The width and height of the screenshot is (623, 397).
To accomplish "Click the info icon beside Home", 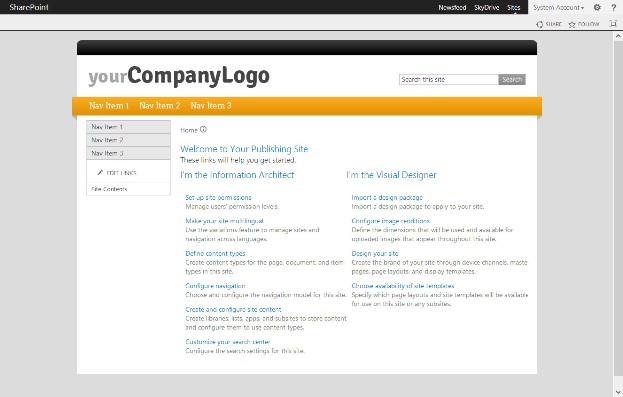I will pos(203,129).
